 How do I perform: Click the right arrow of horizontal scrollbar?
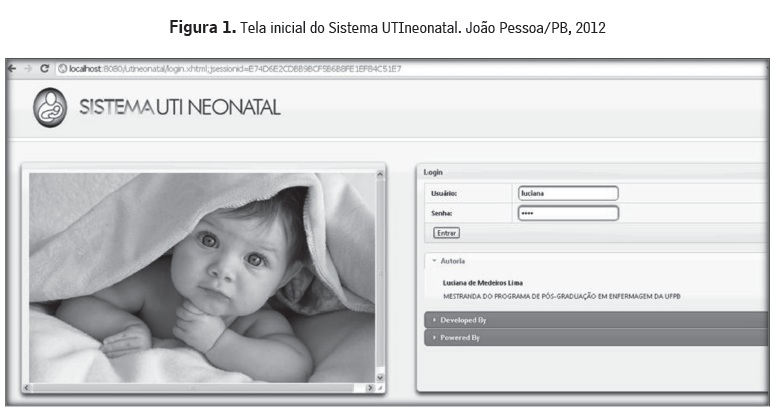[370, 388]
